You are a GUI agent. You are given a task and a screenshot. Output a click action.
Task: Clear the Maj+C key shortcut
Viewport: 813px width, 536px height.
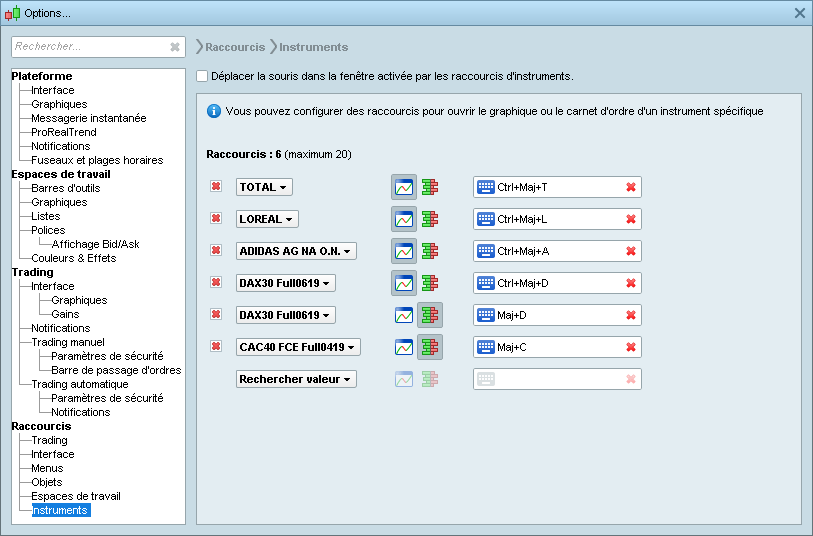pos(631,347)
